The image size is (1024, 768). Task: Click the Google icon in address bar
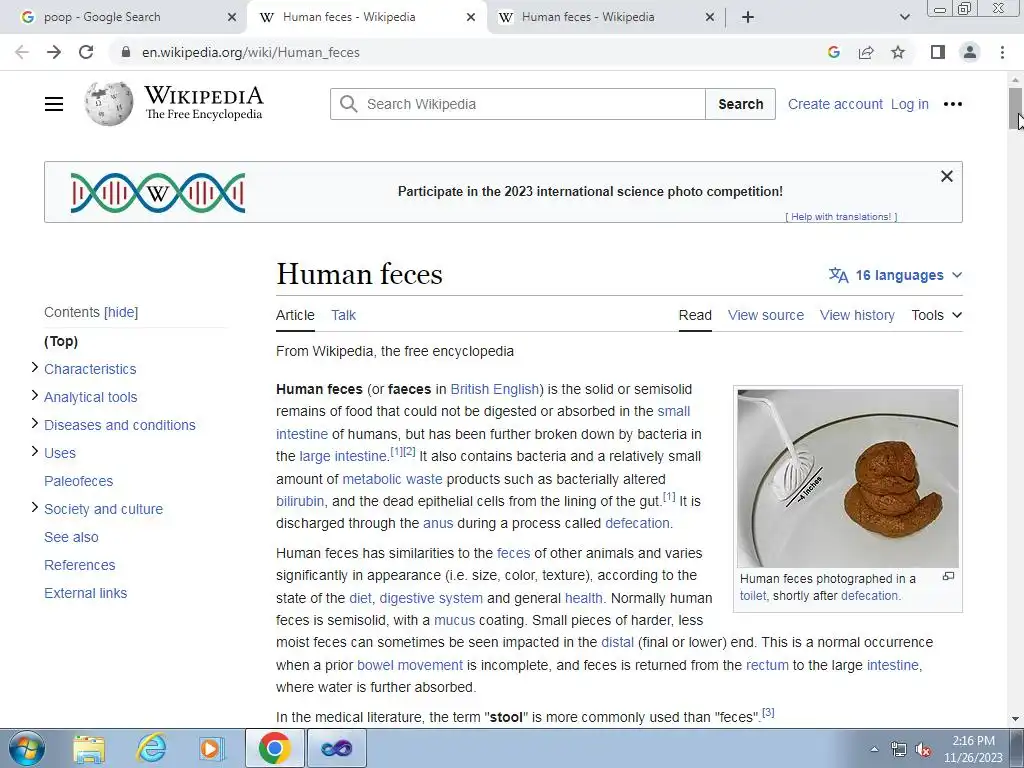[834, 52]
